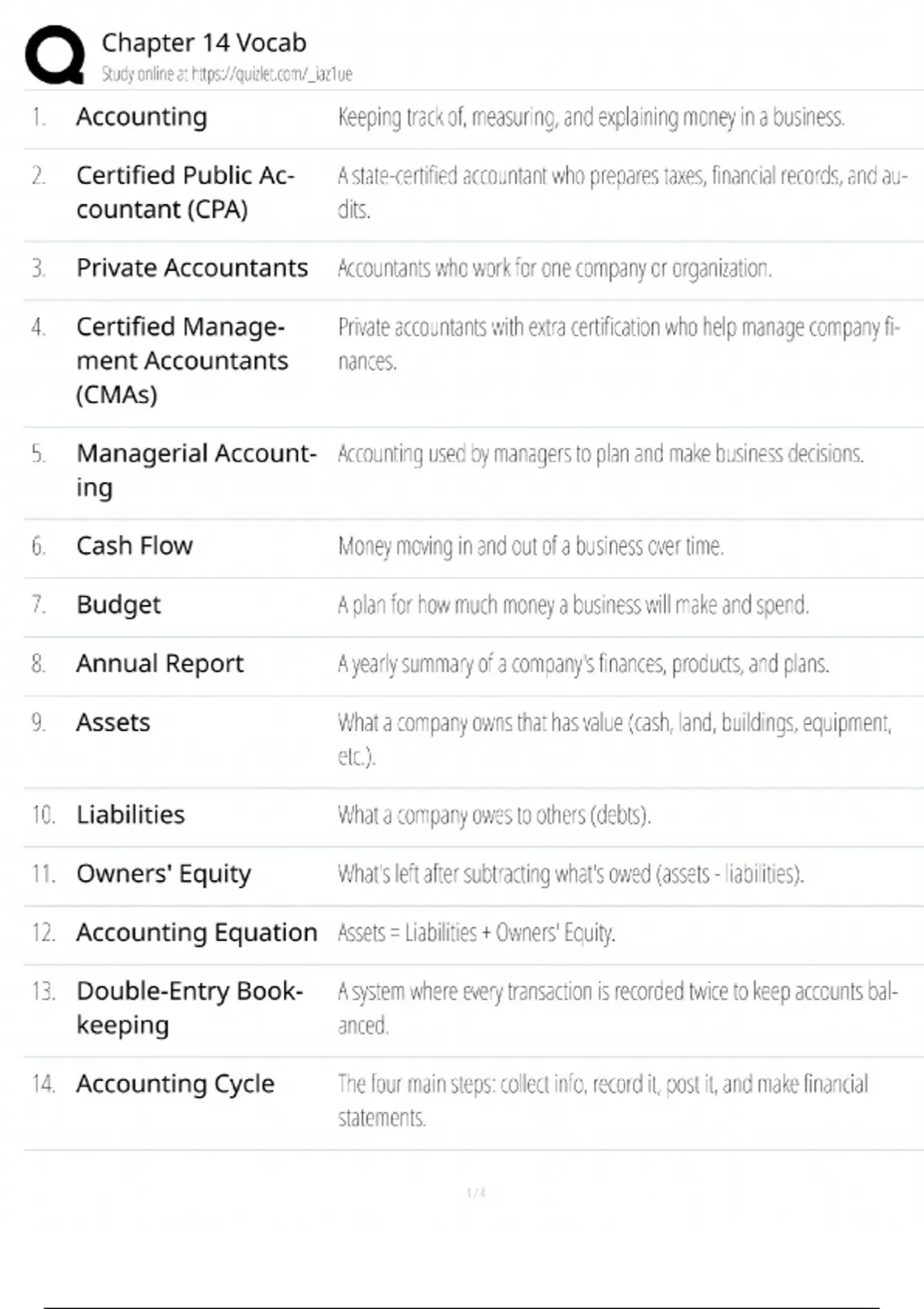Click the 'Money moving in and out' definition
This screenshot has height=1309, width=924.
click(531, 547)
